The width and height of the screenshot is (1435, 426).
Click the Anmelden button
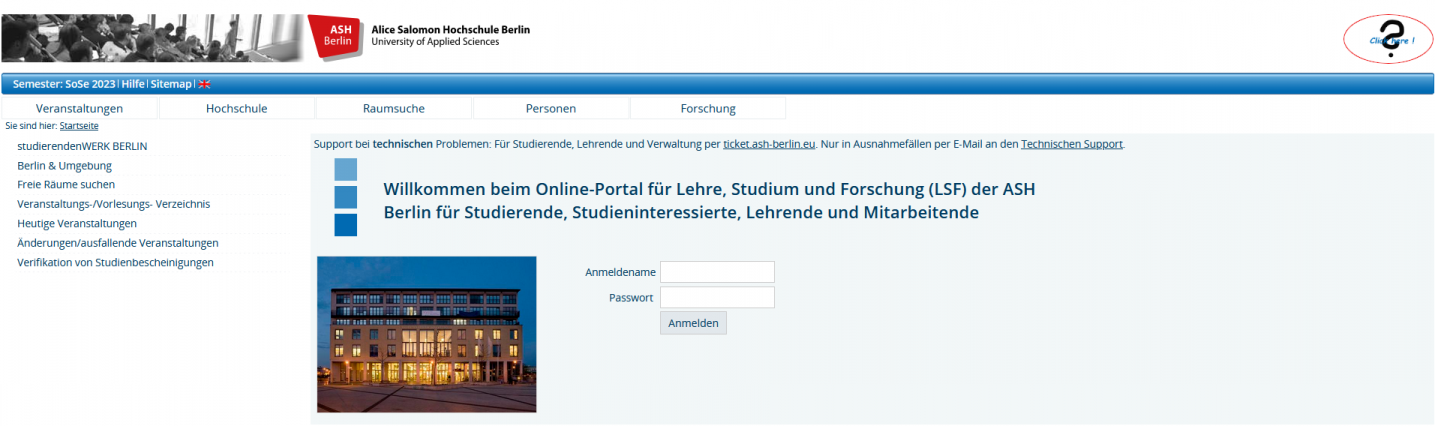693,323
